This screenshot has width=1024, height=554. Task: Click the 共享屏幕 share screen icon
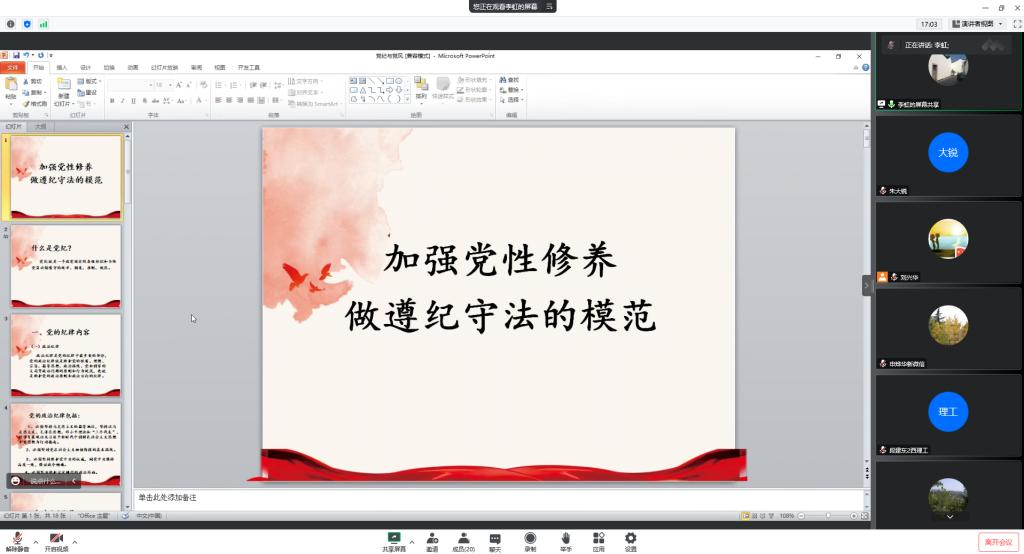(x=393, y=538)
